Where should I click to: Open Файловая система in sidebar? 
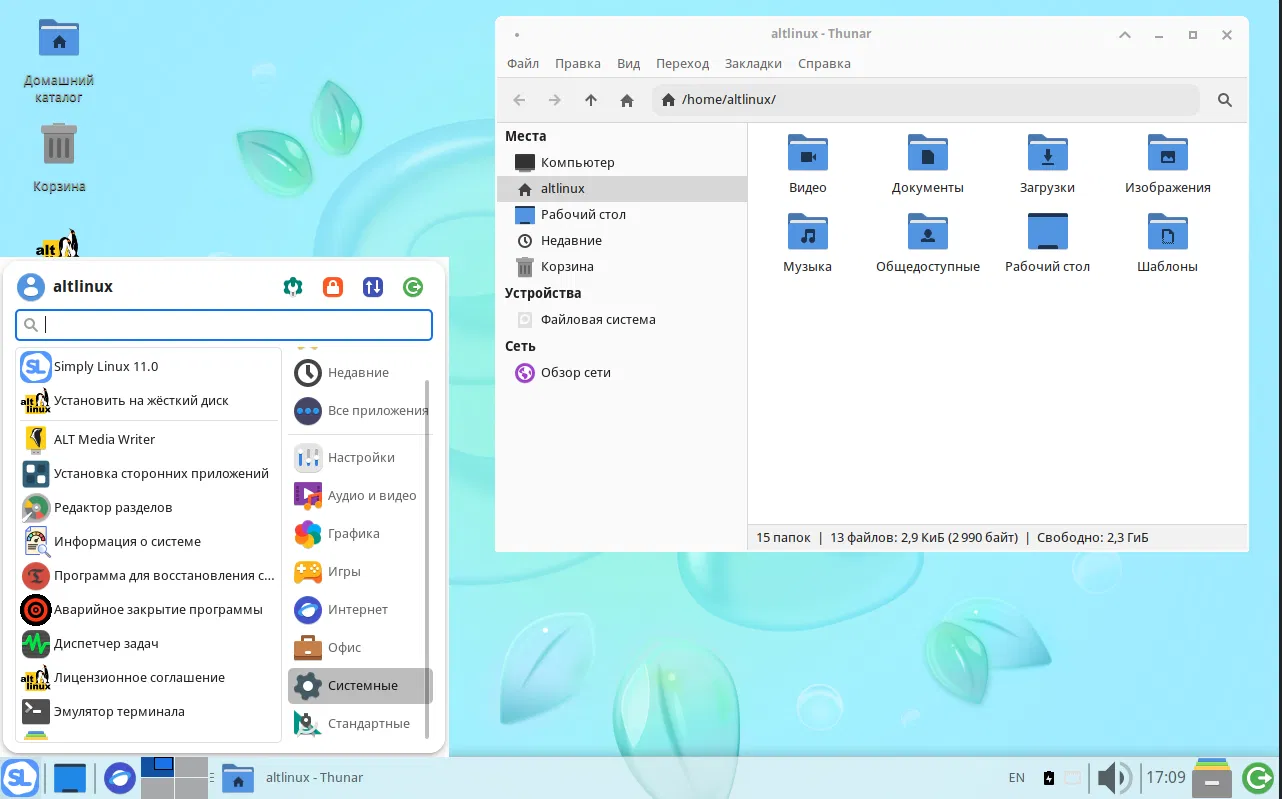point(622,320)
